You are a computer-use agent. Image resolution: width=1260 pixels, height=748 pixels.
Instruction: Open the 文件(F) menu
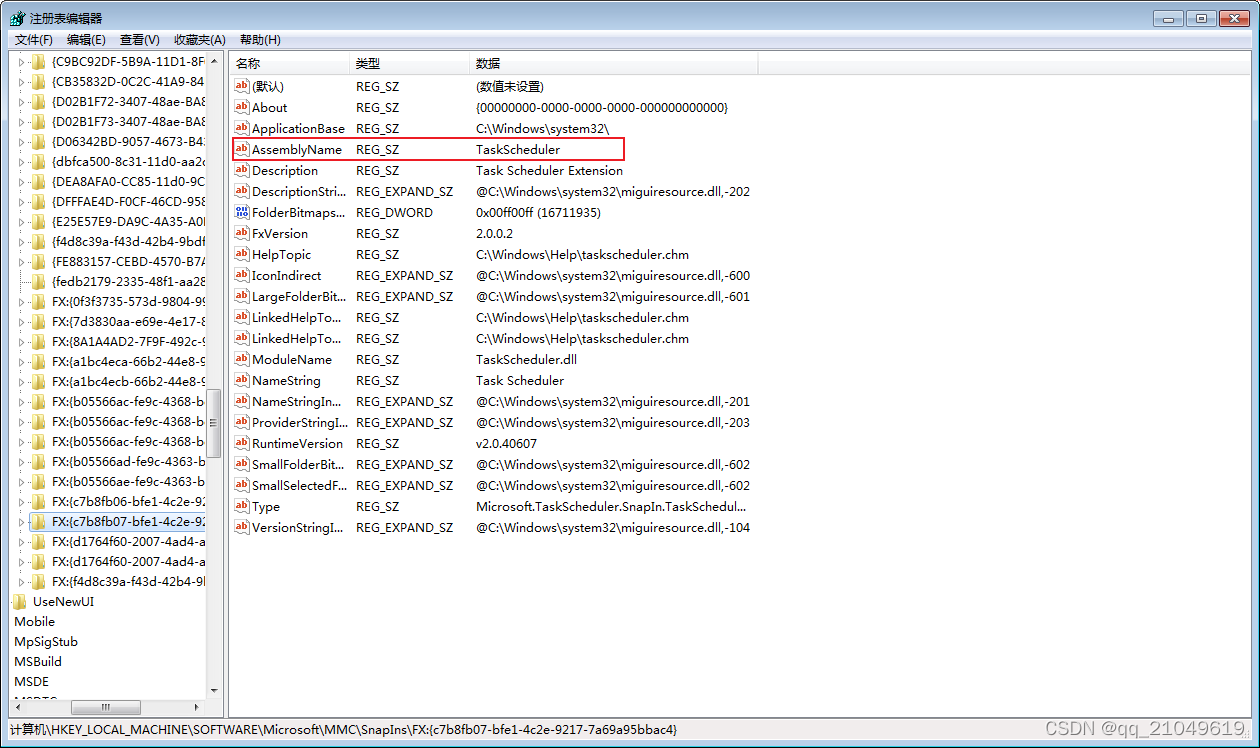34,40
